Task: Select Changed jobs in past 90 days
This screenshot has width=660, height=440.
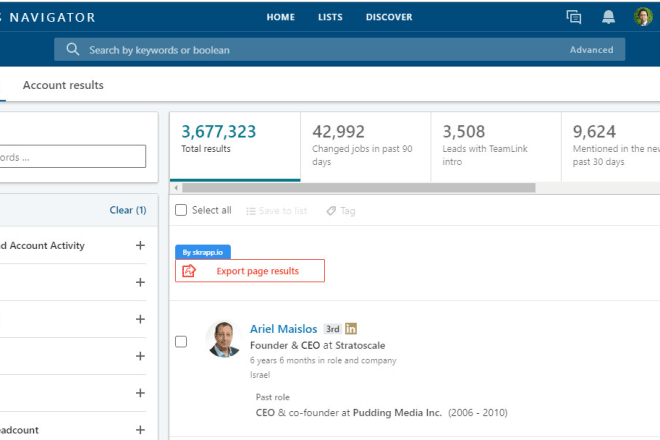Action: (x=366, y=147)
